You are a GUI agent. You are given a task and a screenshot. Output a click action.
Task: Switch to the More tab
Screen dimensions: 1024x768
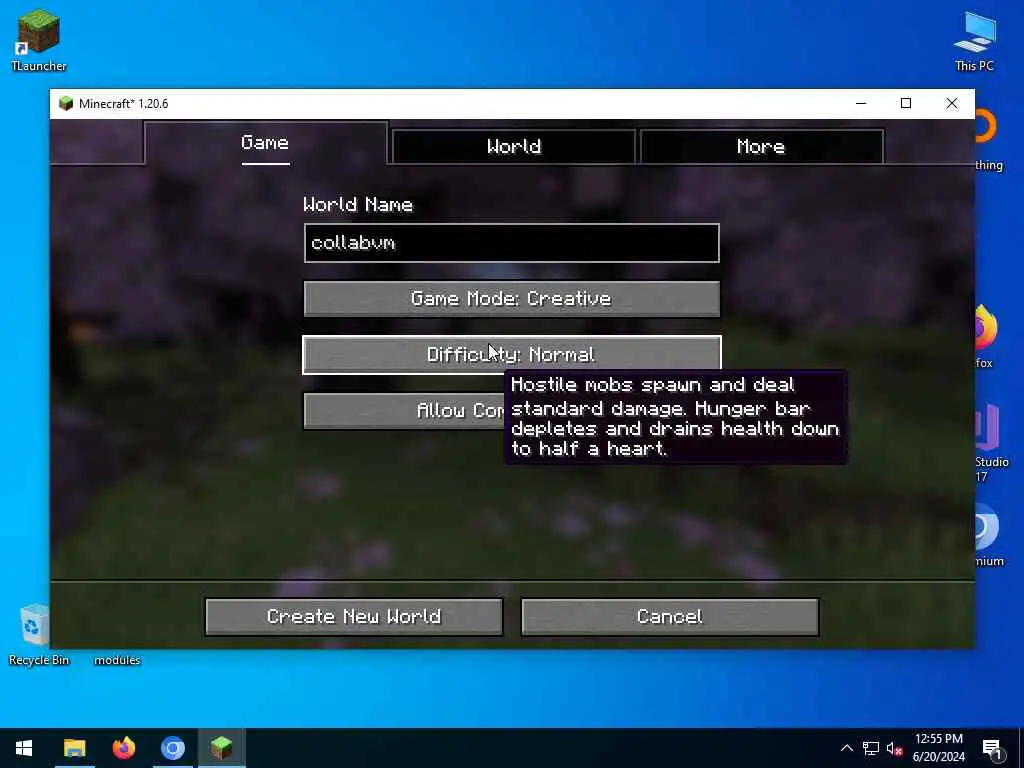click(761, 146)
